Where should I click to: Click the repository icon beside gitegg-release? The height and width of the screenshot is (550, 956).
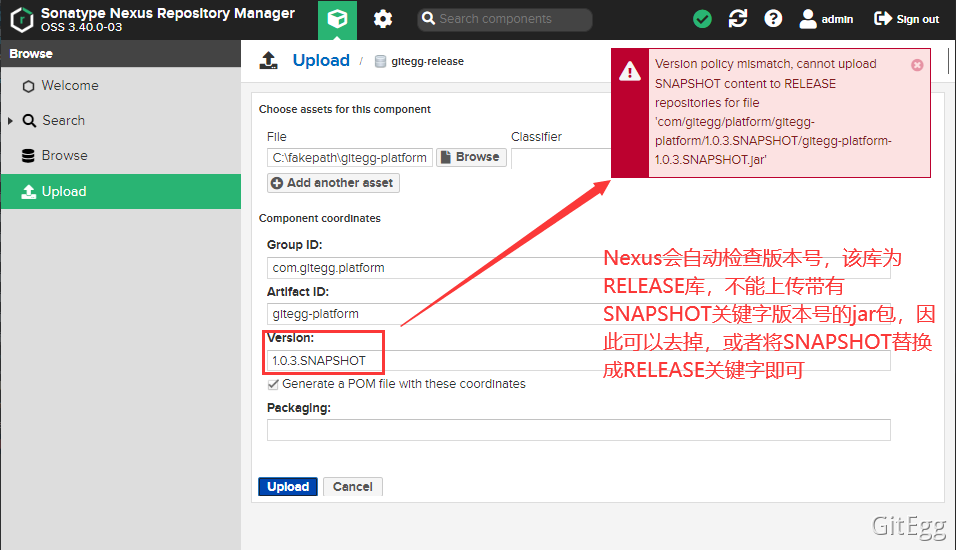pos(380,62)
